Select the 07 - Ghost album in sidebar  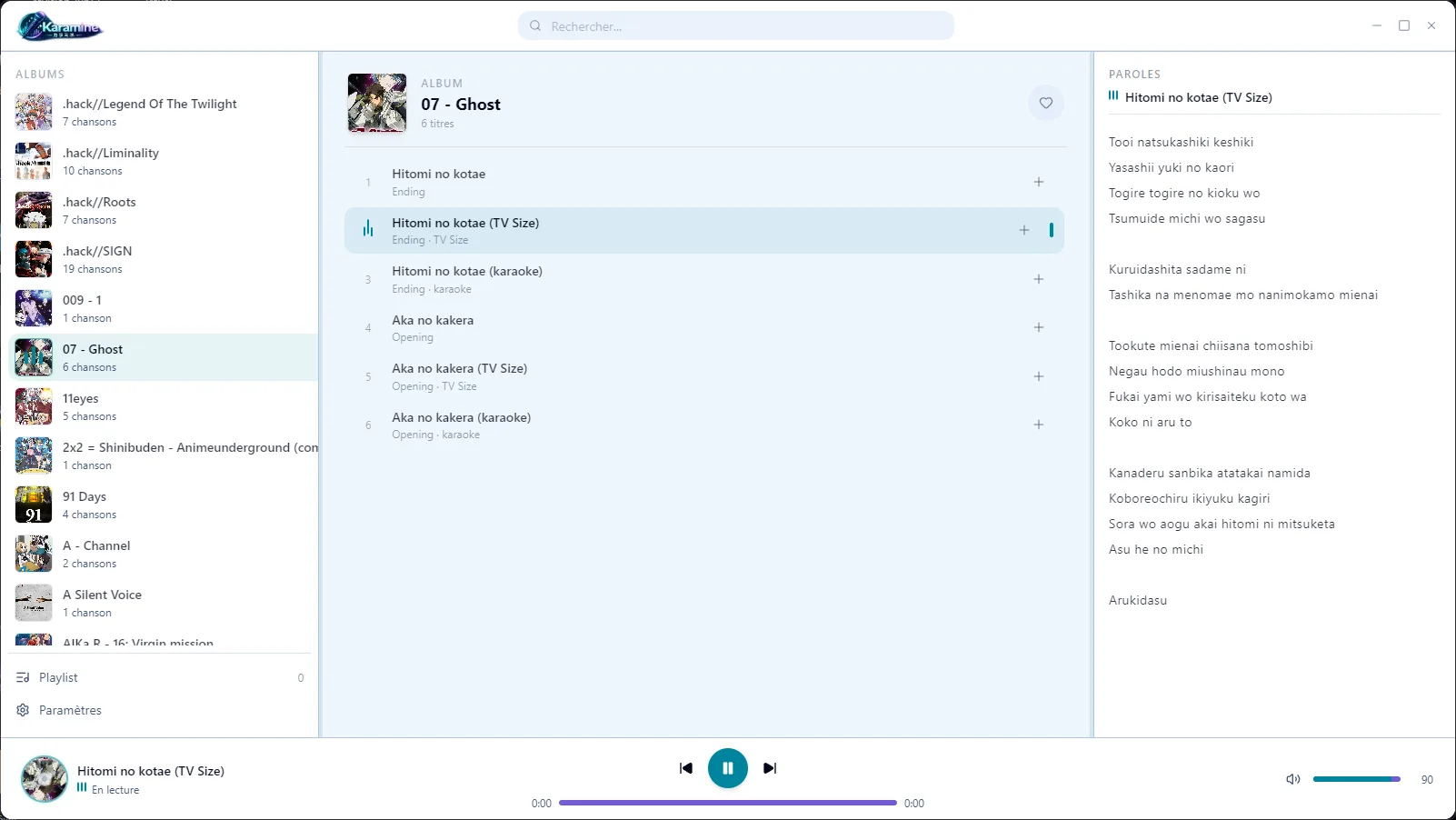click(x=164, y=357)
